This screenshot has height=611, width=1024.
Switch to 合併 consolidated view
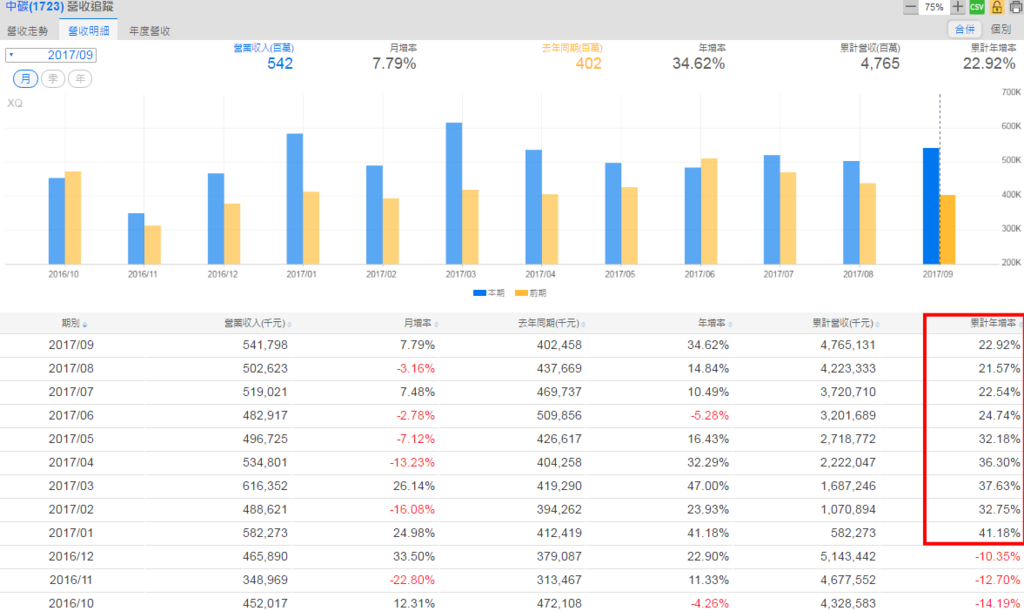pos(965,29)
